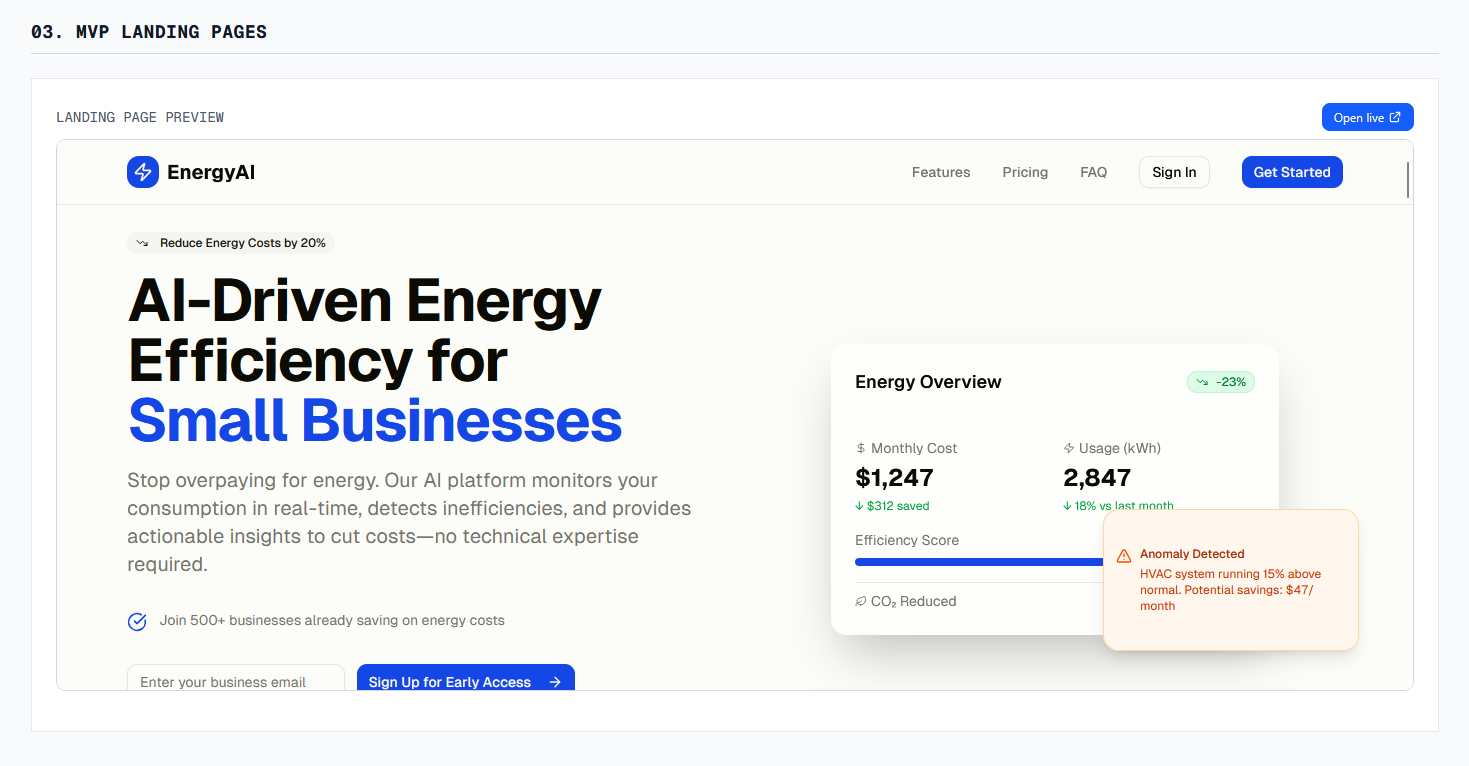Click the bolt icon beside Usage (kWh)
Image resolution: width=1469 pixels, height=766 pixels.
1068,448
